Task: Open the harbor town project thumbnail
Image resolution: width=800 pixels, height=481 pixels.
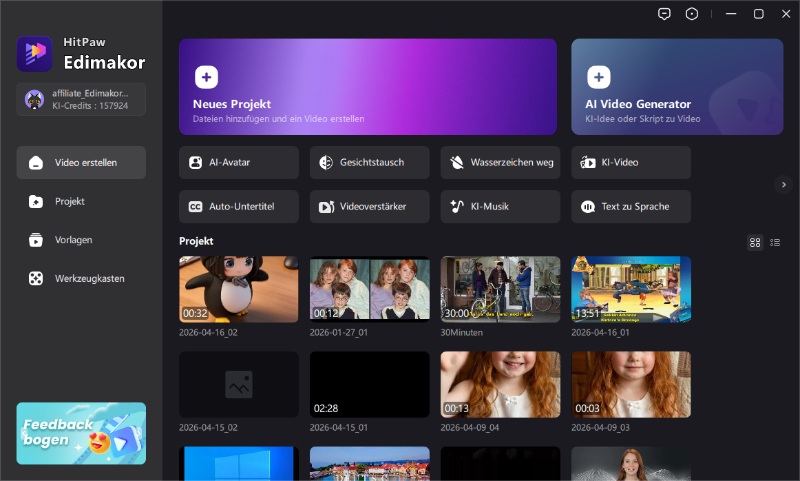Action: coord(369,464)
